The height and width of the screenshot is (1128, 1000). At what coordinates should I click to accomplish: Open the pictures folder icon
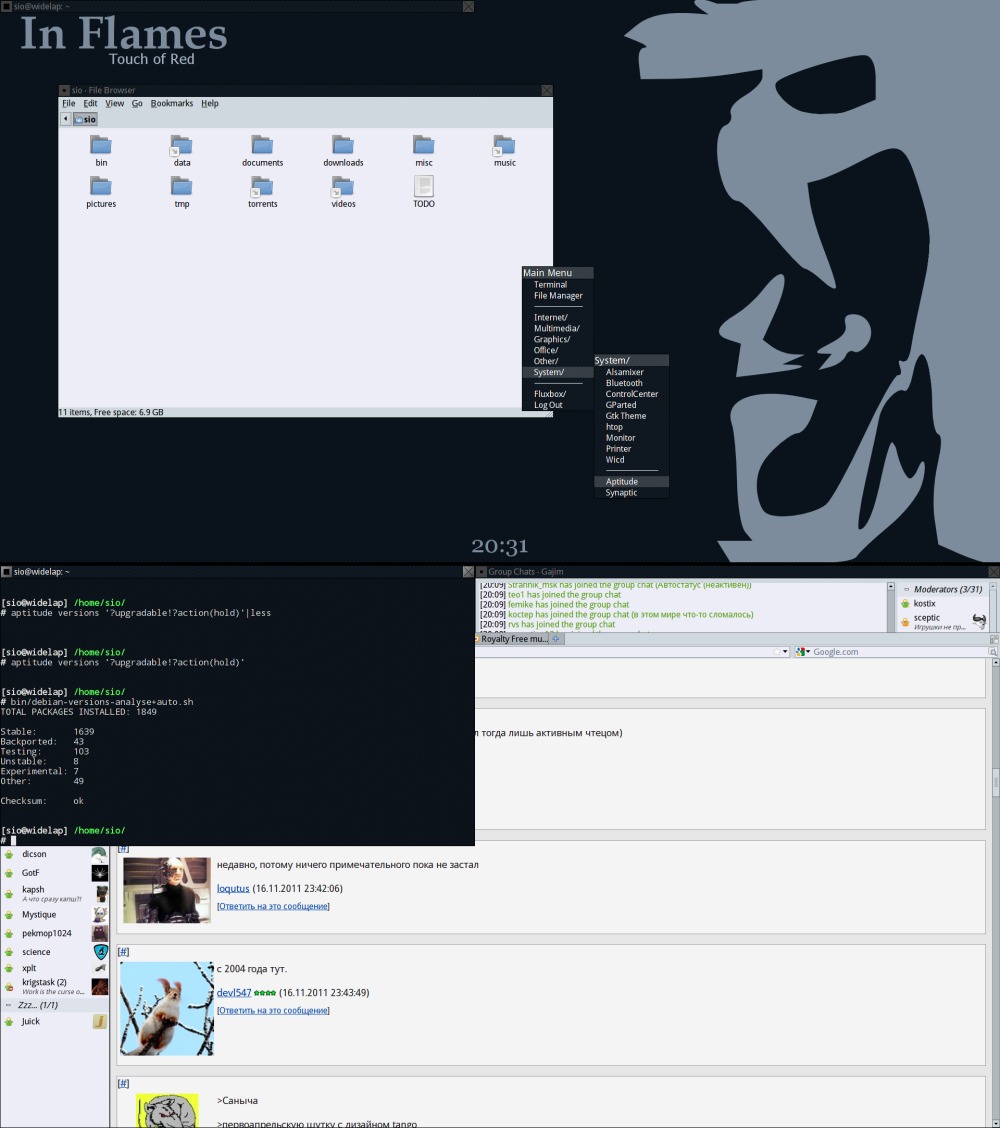coord(101,187)
